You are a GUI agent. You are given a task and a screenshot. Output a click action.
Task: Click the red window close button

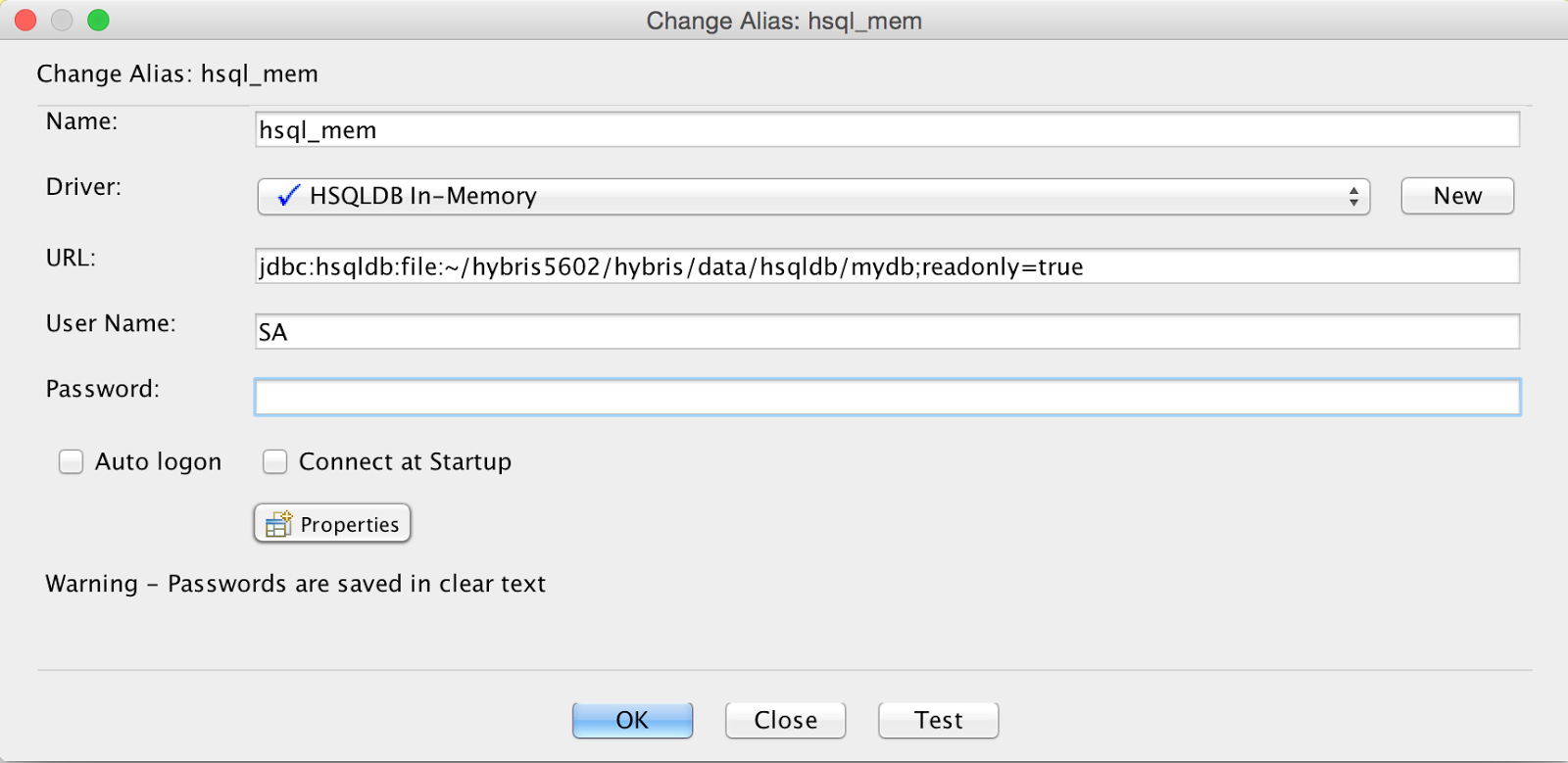[x=25, y=21]
